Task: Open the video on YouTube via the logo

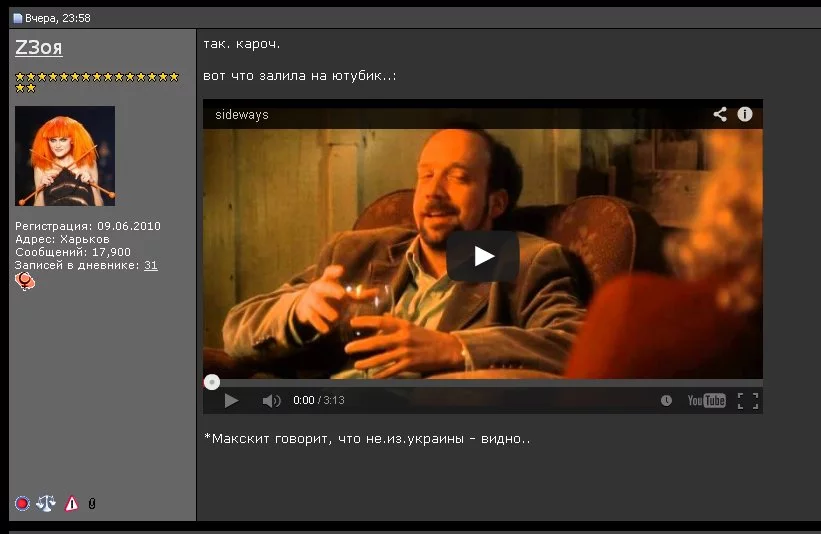Action: [706, 400]
